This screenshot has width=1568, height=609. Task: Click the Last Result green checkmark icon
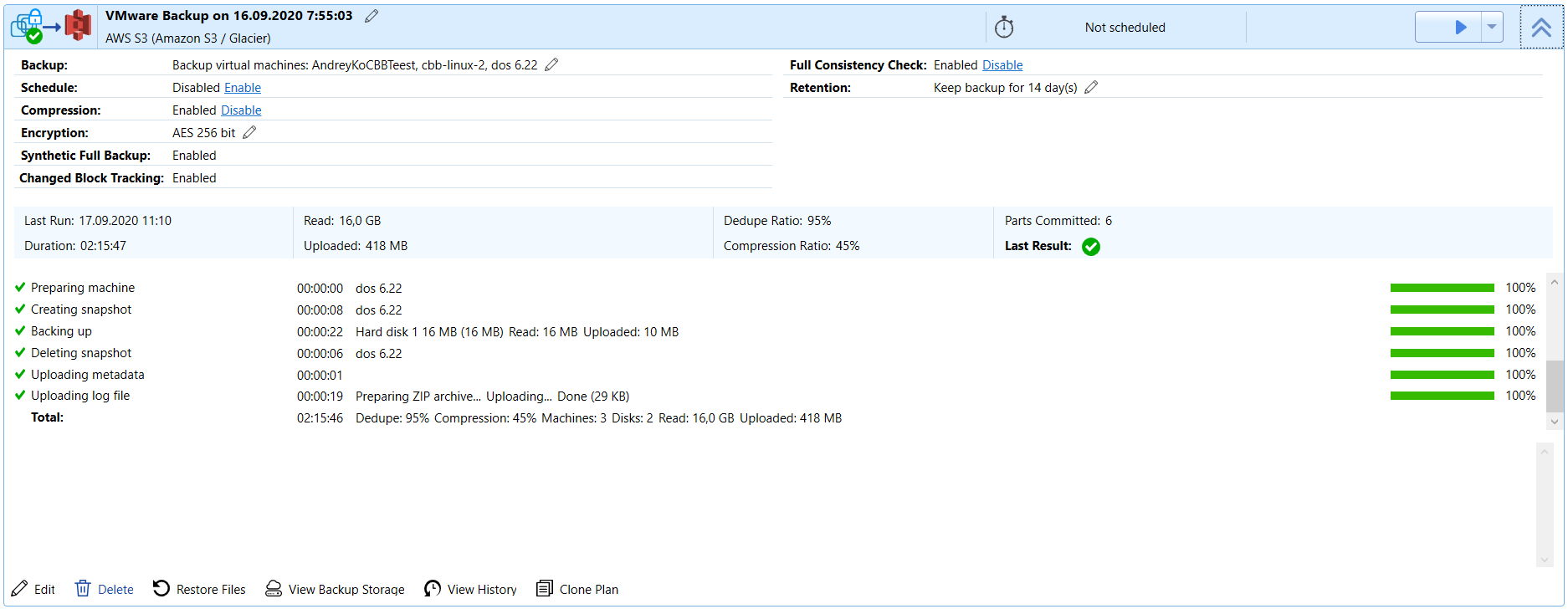coord(1091,247)
